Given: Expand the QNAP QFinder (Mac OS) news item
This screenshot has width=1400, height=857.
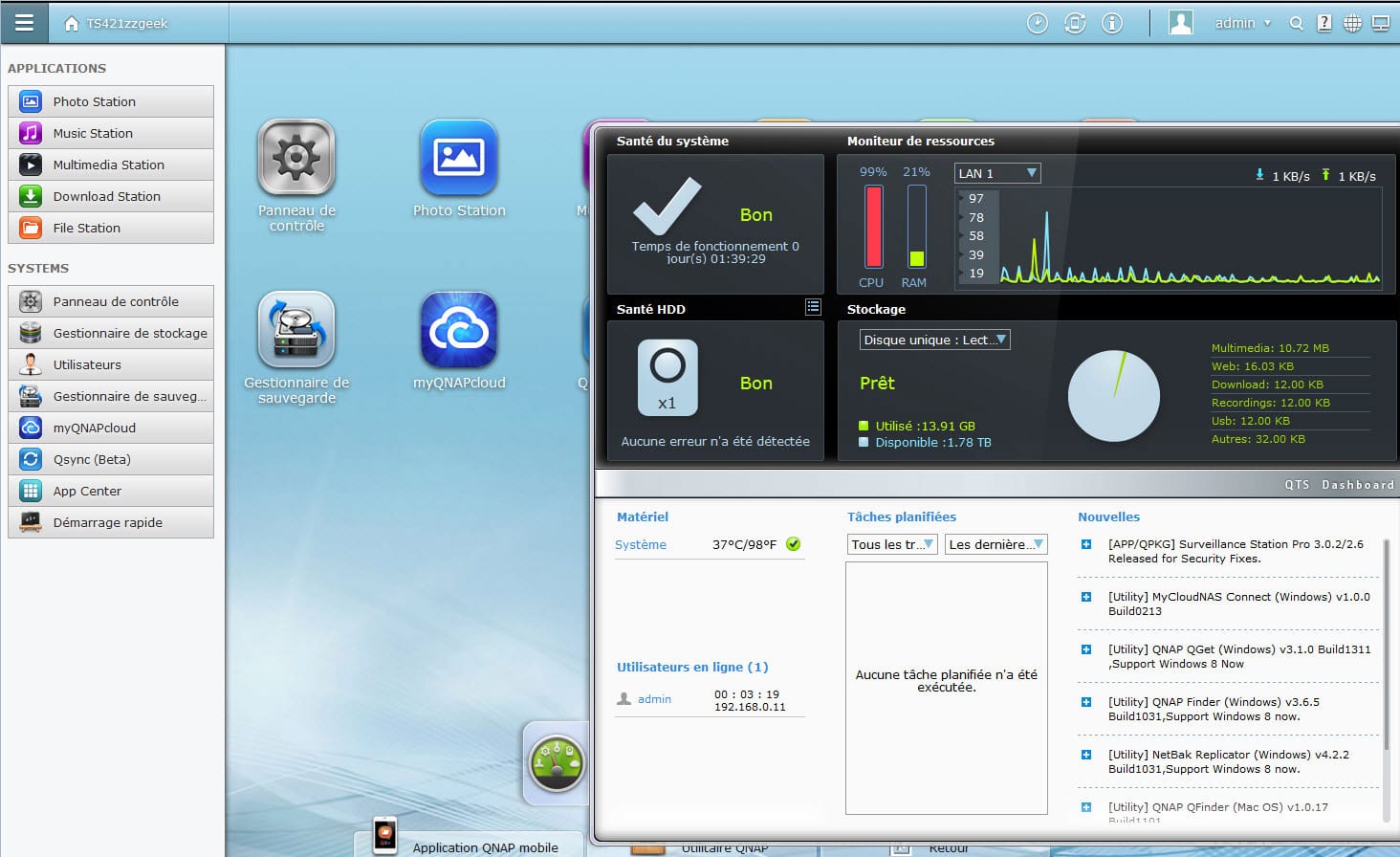Looking at the screenshot, I should point(1086,807).
